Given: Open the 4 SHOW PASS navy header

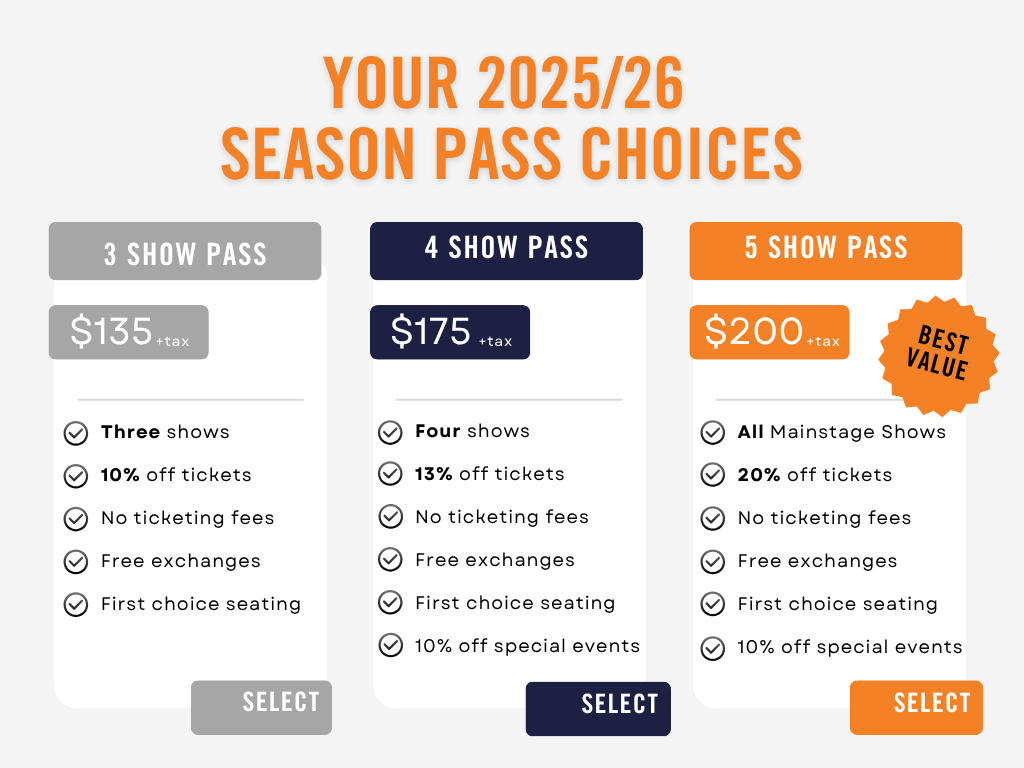Looking at the screenshot, I should [506, 251].
